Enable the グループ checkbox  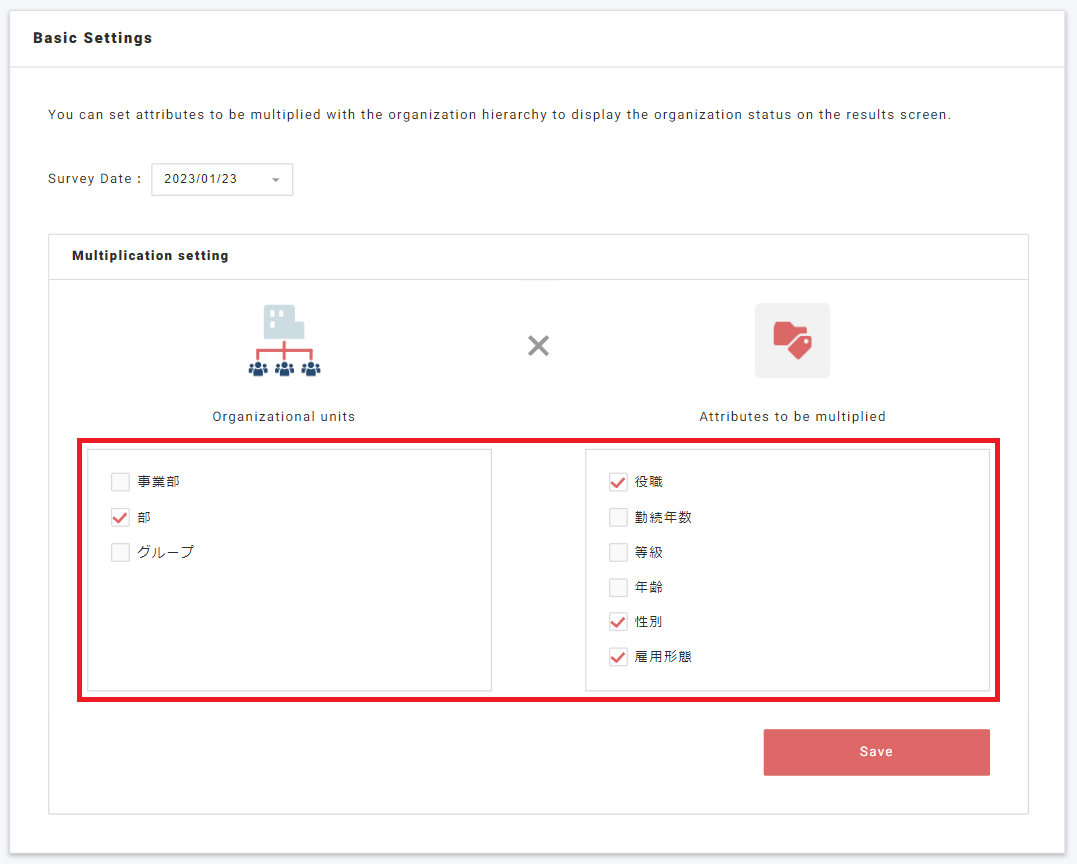(x=120, y=552)
